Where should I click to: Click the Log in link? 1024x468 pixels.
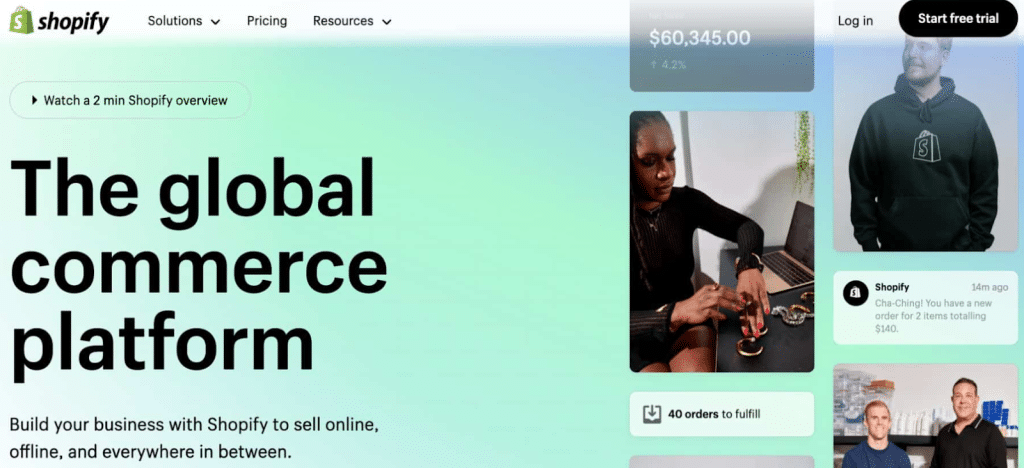point(855,21)
